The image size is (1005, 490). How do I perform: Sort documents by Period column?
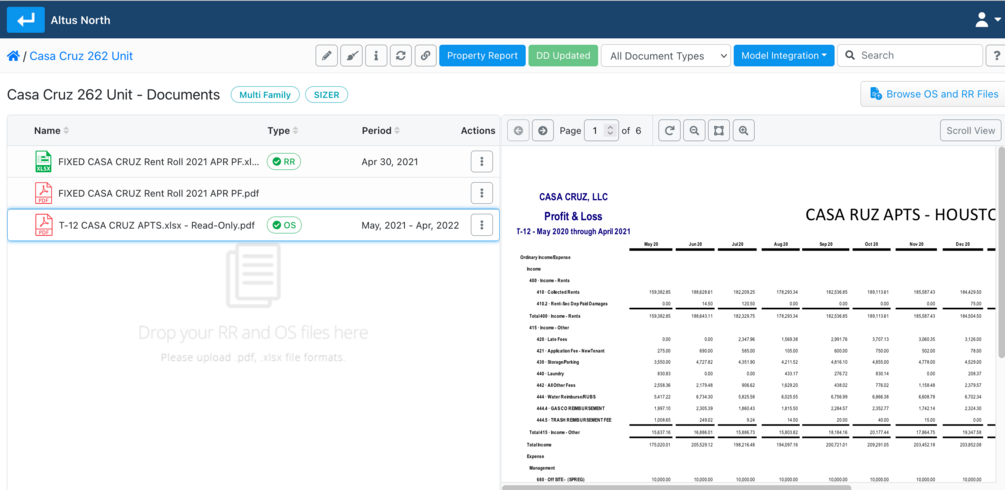tap(381, 131)
